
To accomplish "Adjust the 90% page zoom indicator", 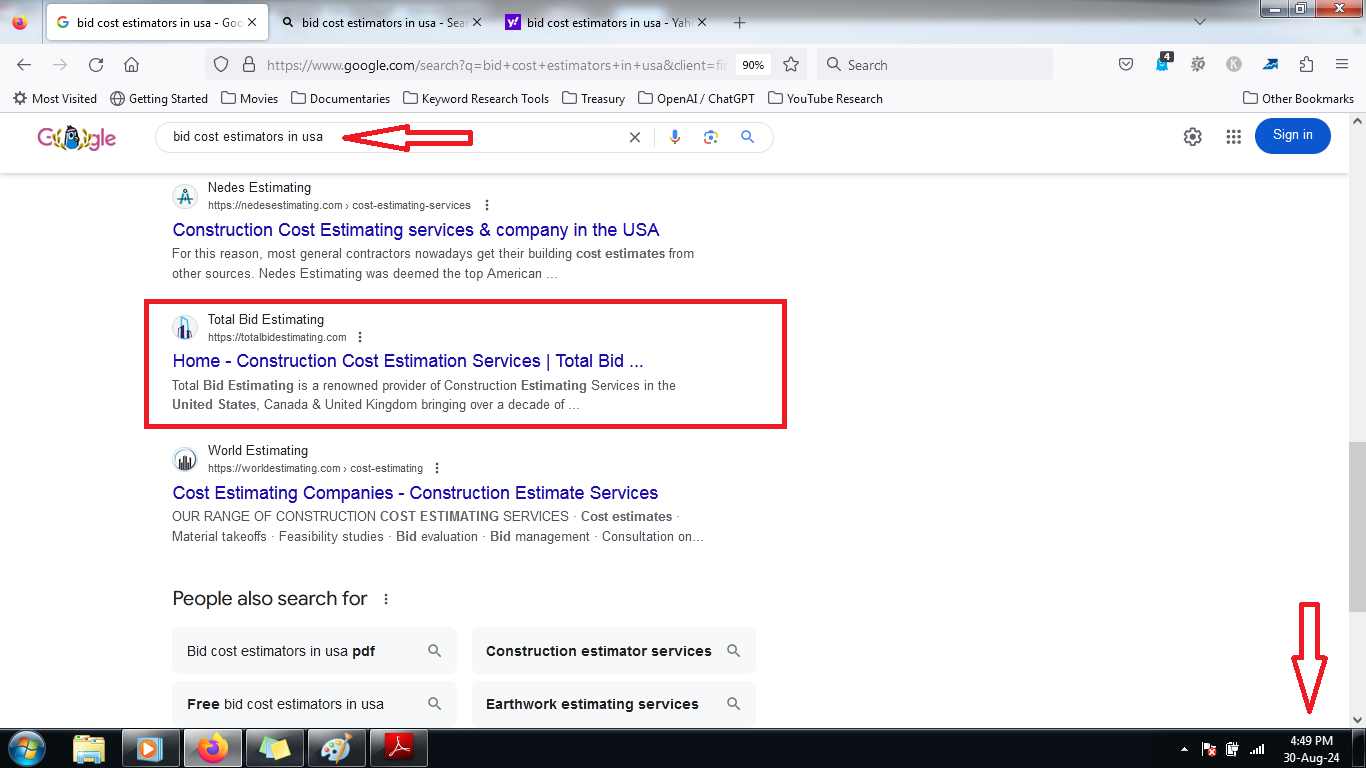I will click(x=753, y=65).
